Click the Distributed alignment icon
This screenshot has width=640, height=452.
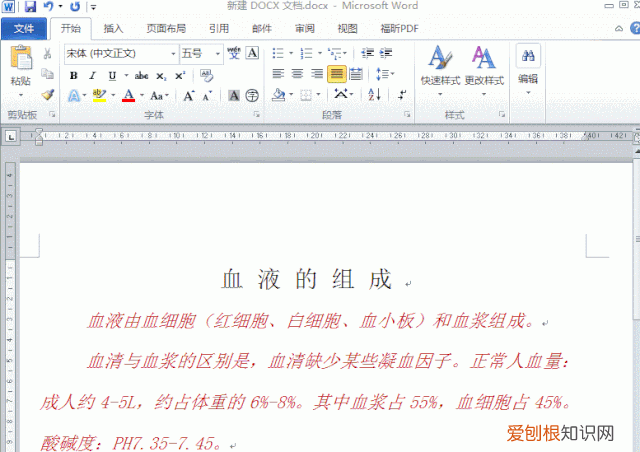click(x=356, y=74)
